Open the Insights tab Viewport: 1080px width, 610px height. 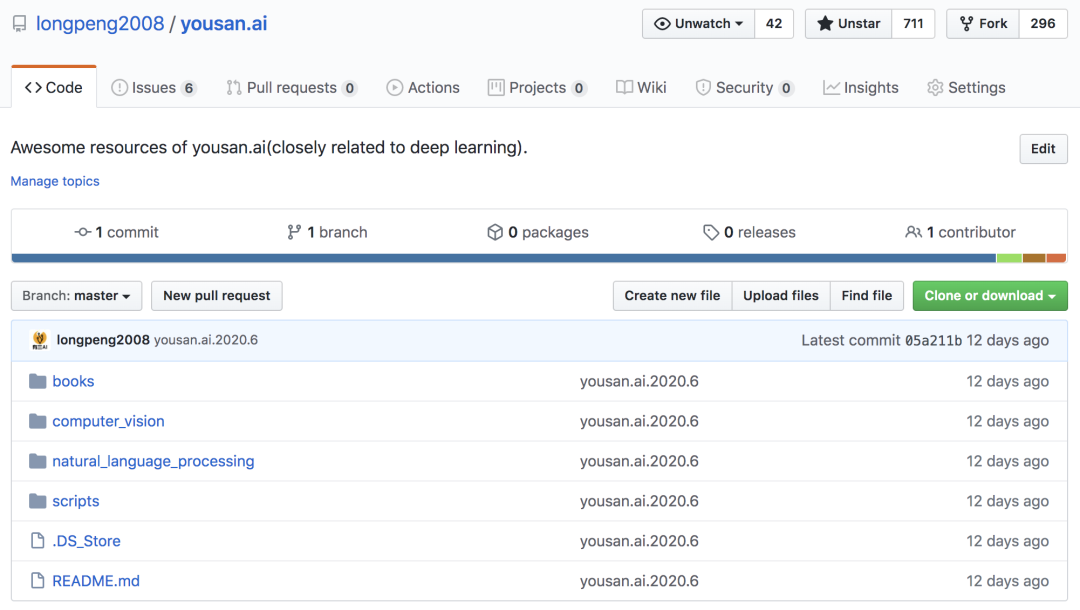[861, 87]
